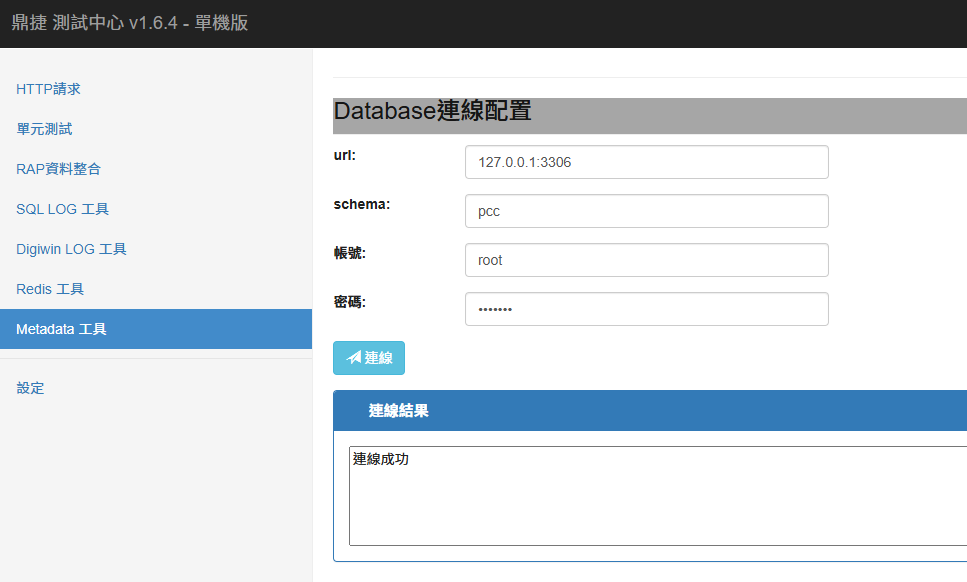Viewport: 967px width, 582px height.
Task: Select the active Metadata 工具 item
Action: 61,329
